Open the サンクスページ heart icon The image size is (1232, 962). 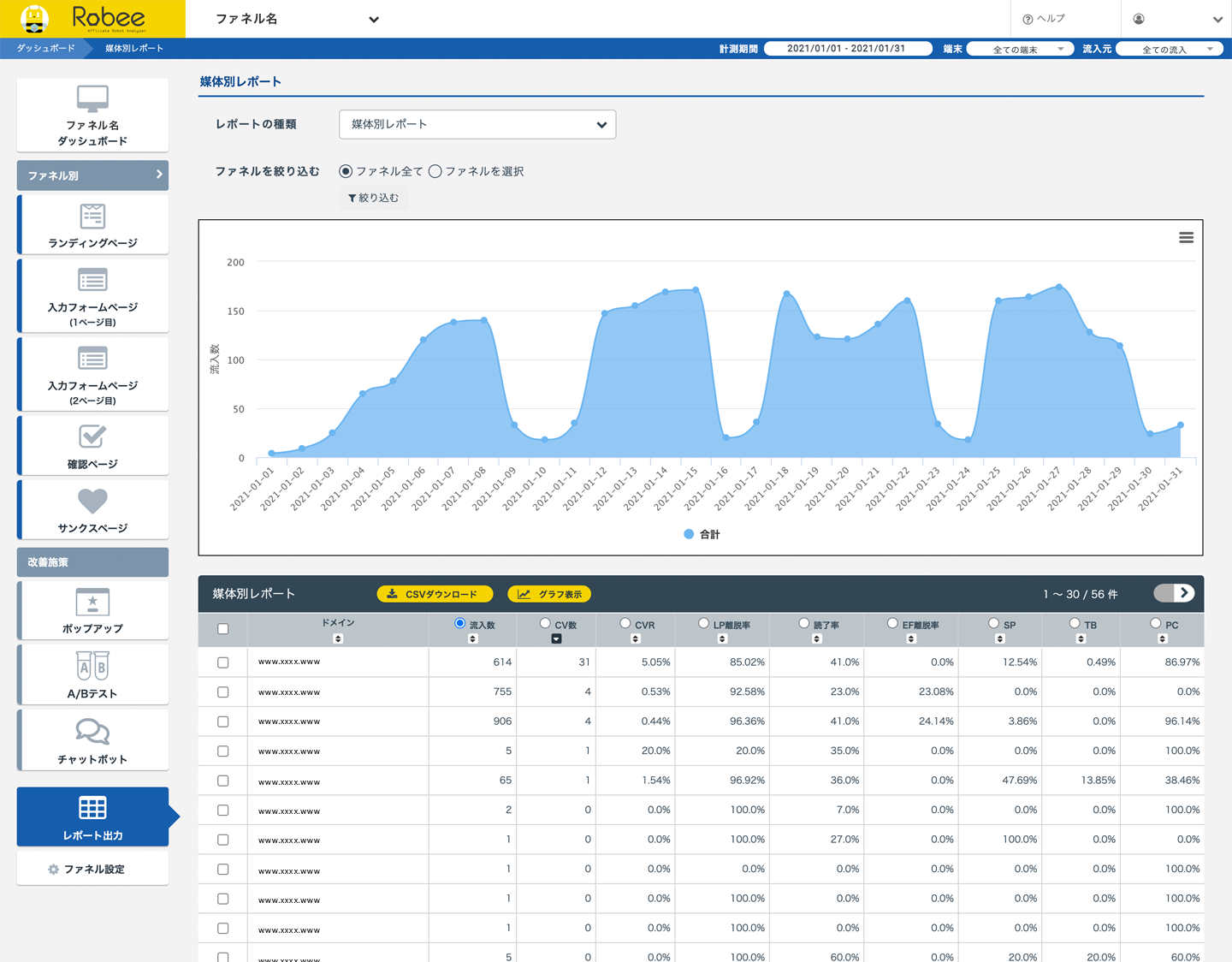click(x=92, y=501)
